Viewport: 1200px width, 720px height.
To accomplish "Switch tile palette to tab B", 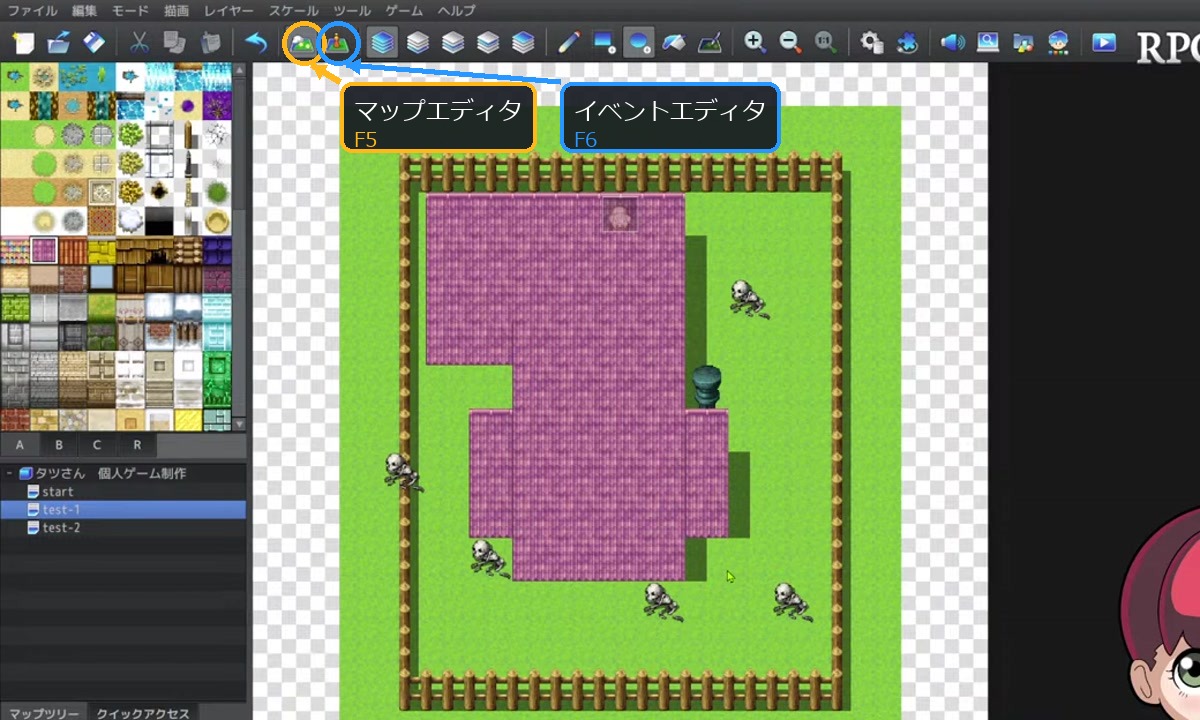I will pos(59,445).
